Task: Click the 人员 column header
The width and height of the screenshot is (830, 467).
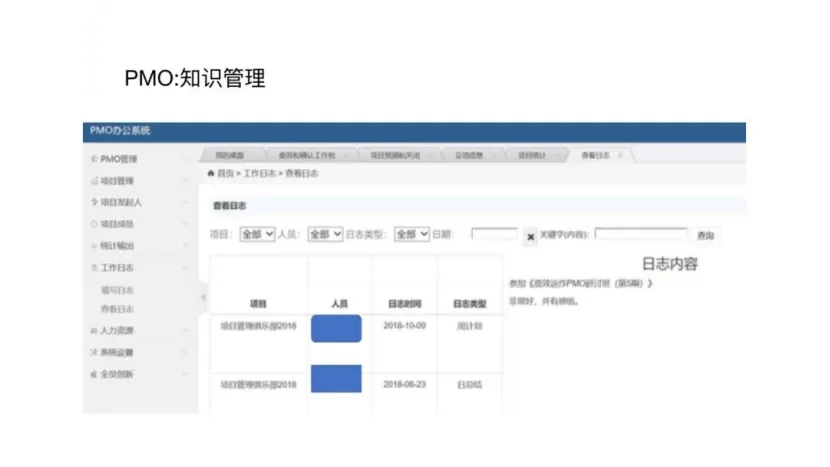Action: click(339, 303)
